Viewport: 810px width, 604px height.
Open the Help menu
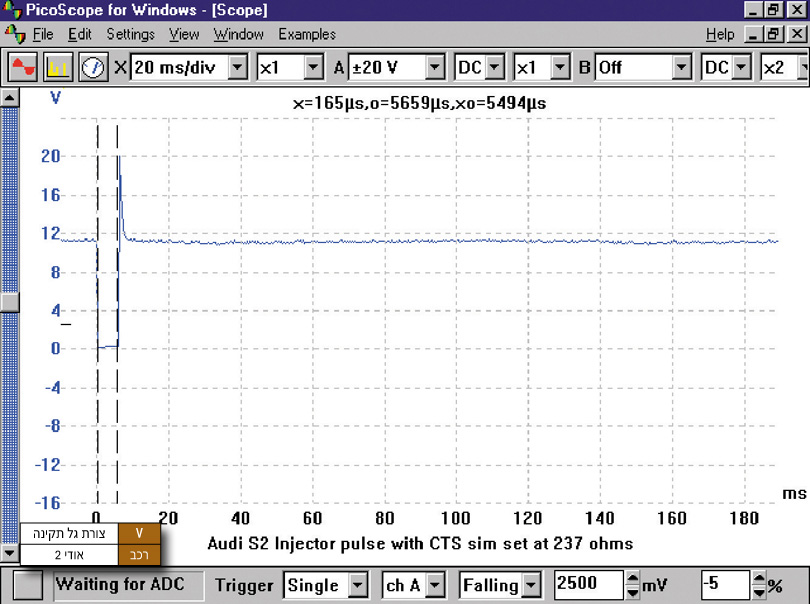(x=719, y=34)
